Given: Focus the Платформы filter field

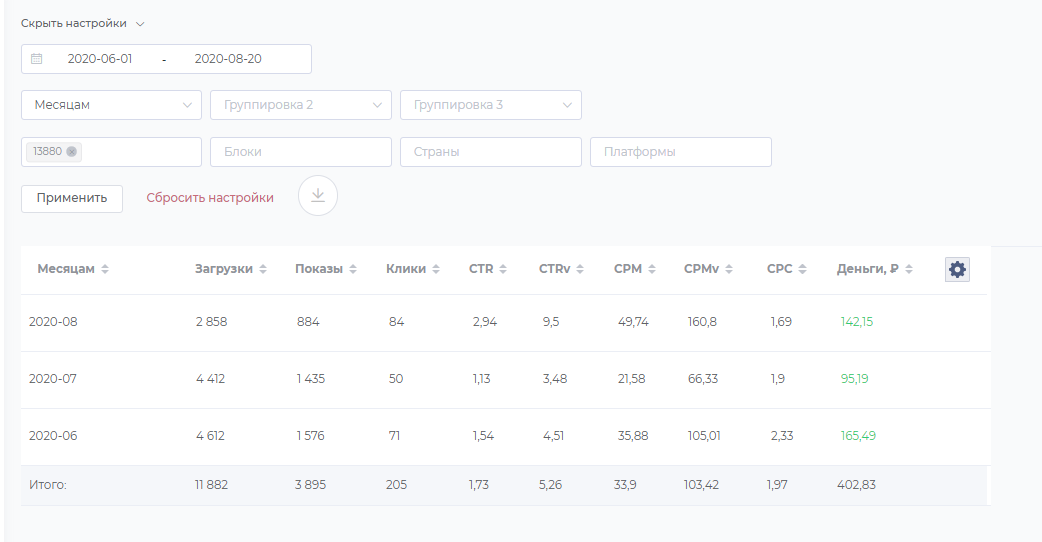Looking at the screenshot, I should (680, 152).
